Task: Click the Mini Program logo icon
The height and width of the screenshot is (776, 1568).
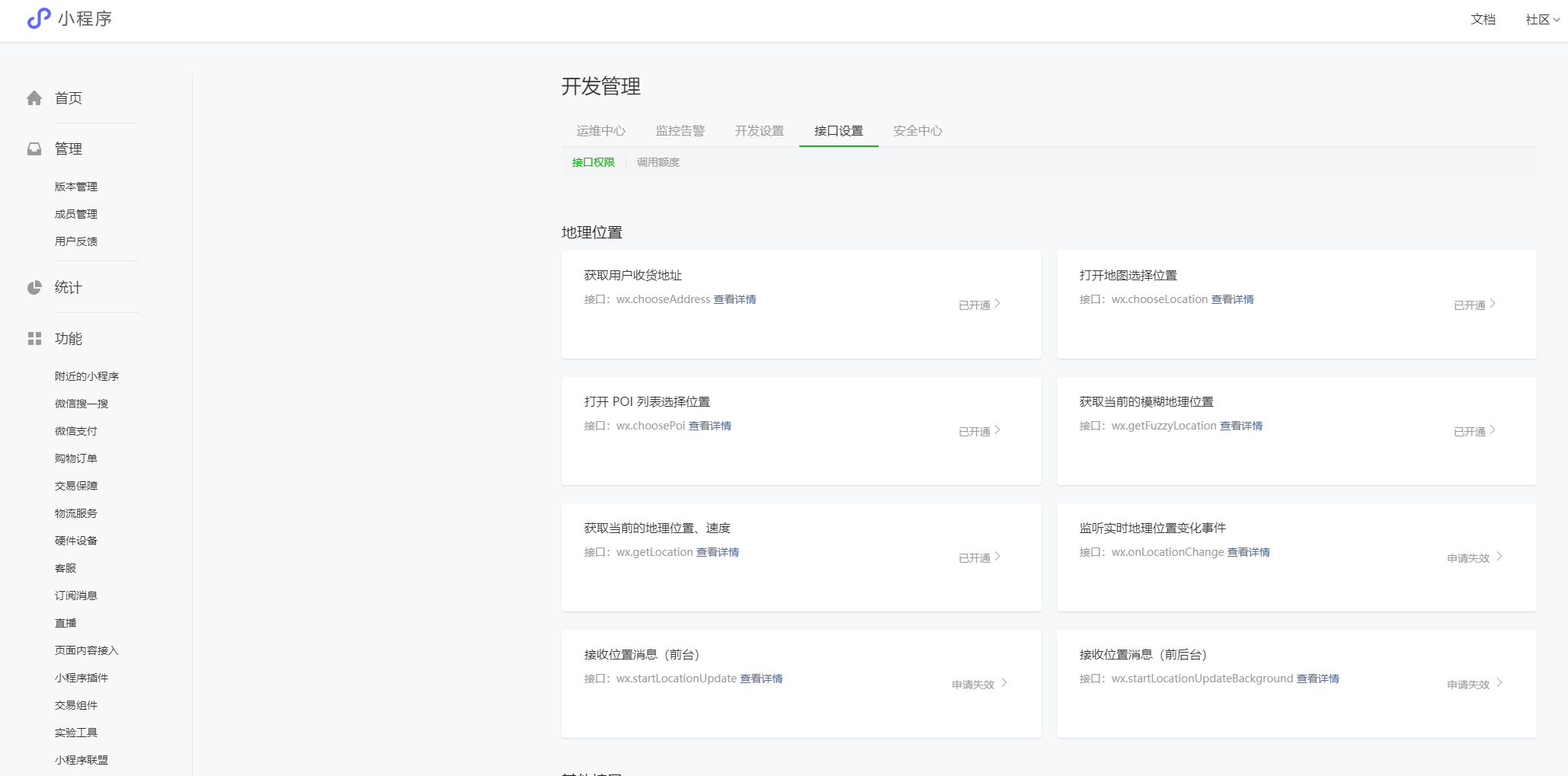Action: [x=38, y=18]
